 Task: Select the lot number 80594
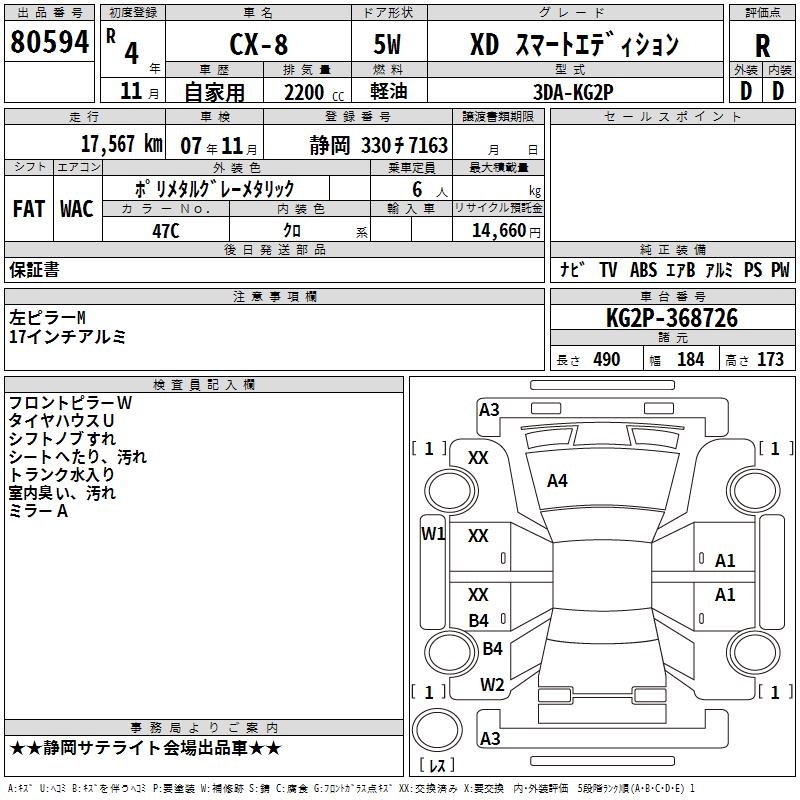point(49,42)
